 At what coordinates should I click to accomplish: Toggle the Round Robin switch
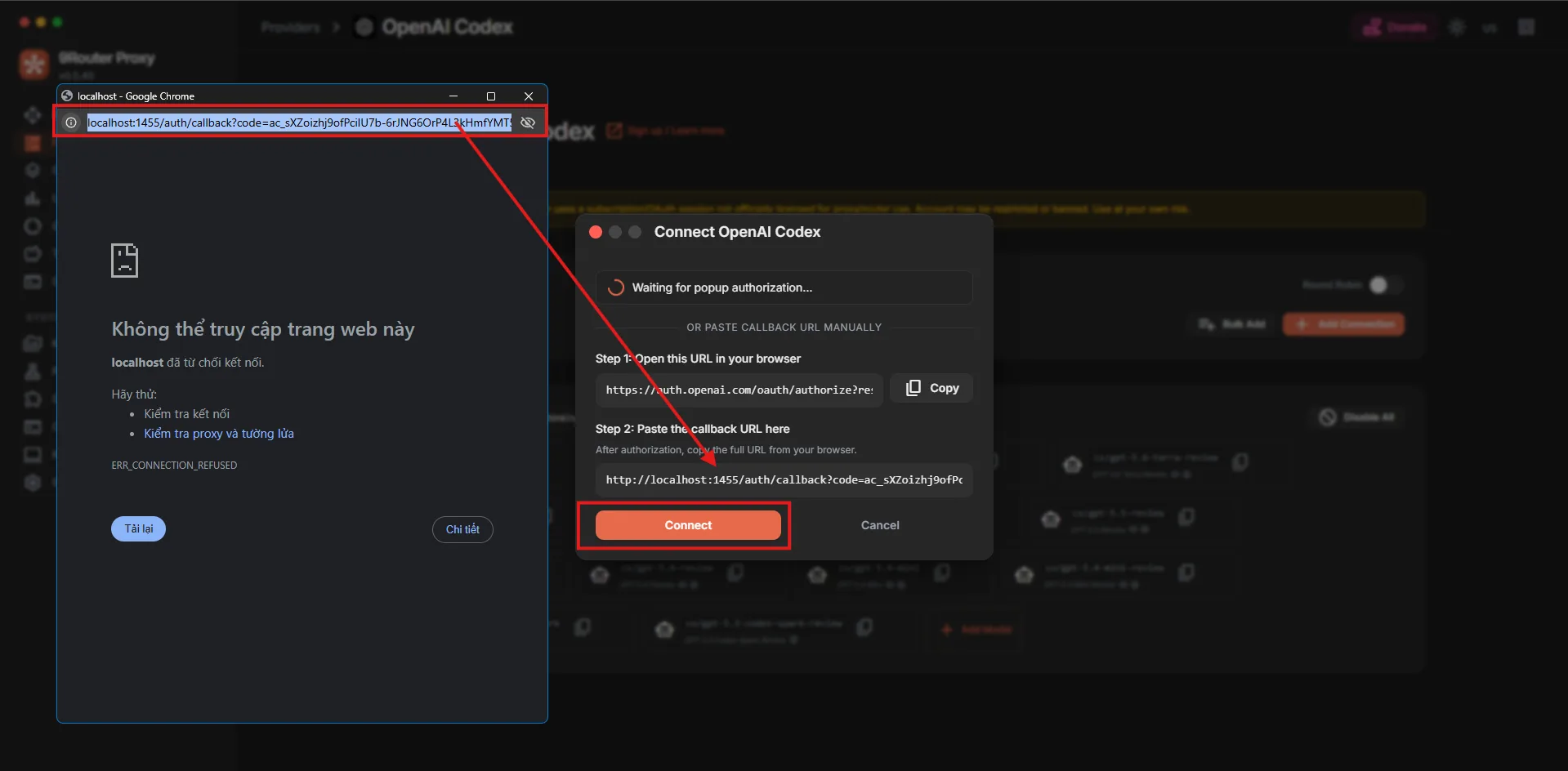[1386, 285]
